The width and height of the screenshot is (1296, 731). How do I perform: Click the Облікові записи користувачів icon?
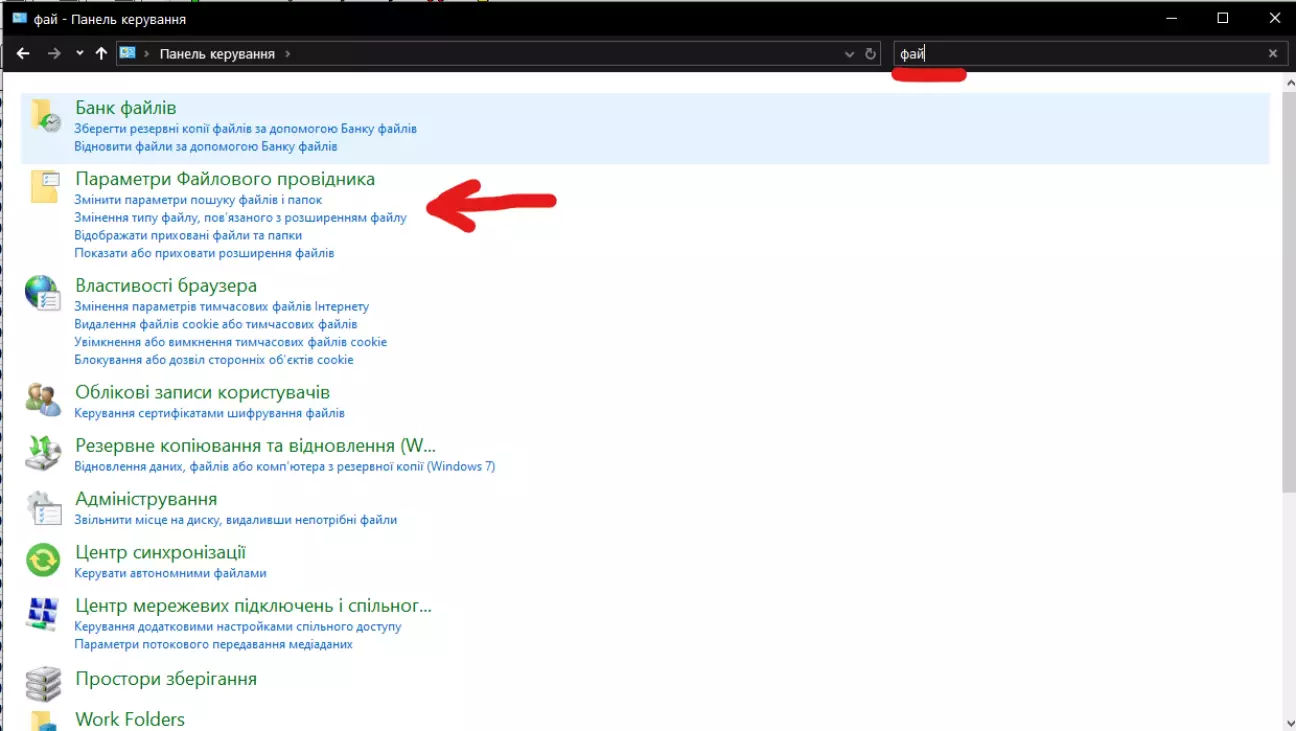(x=43, y=399)
